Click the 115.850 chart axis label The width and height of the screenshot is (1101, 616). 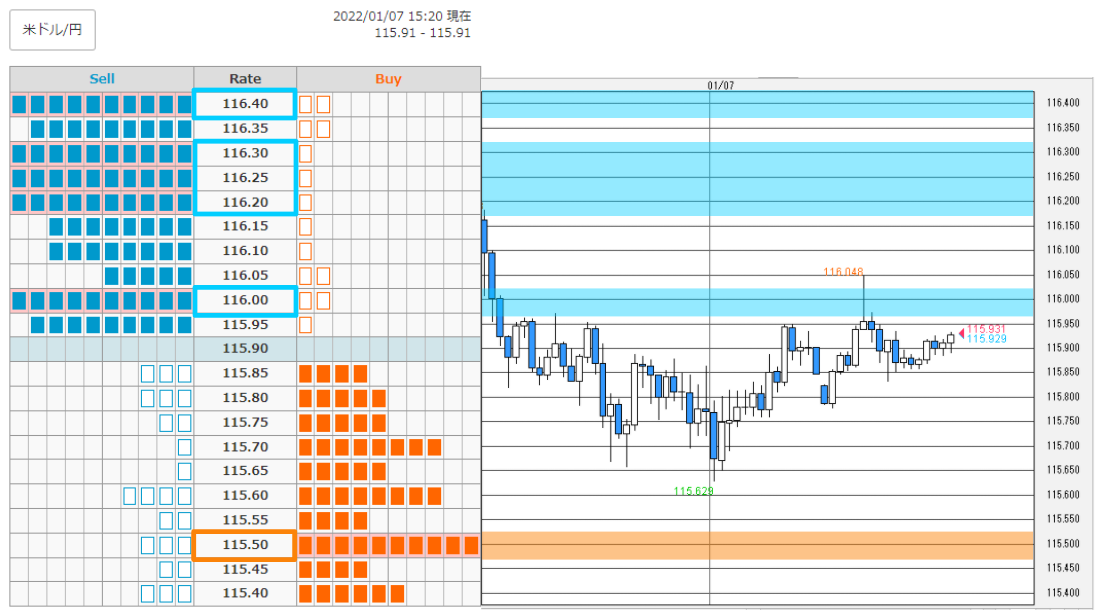1063,372
